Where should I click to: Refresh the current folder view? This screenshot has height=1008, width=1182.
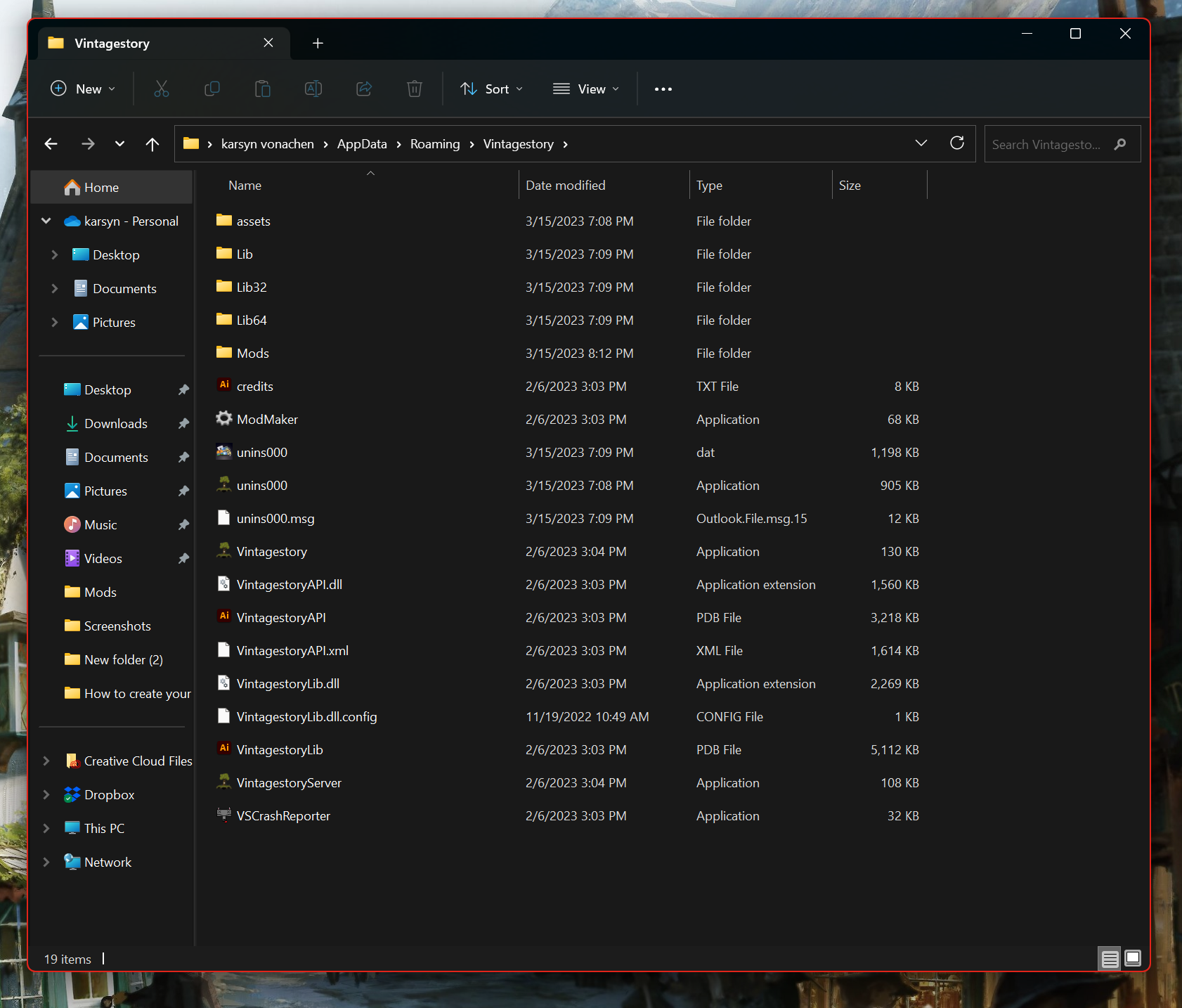point(956,144)
